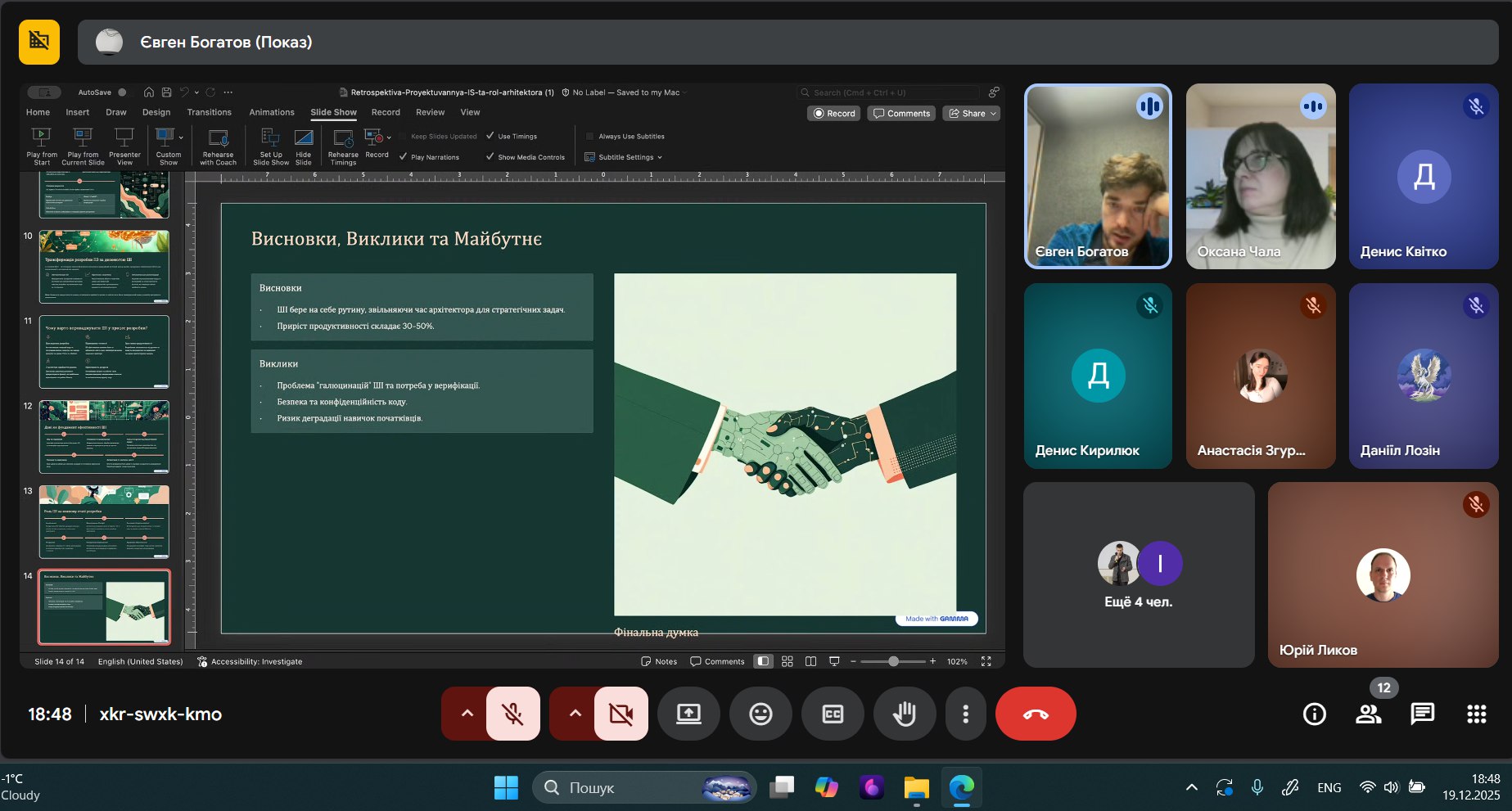The height and width of the screenshot is (811, 1512).
Task: Open the activities grid icon
Action: coord(1476,714)
